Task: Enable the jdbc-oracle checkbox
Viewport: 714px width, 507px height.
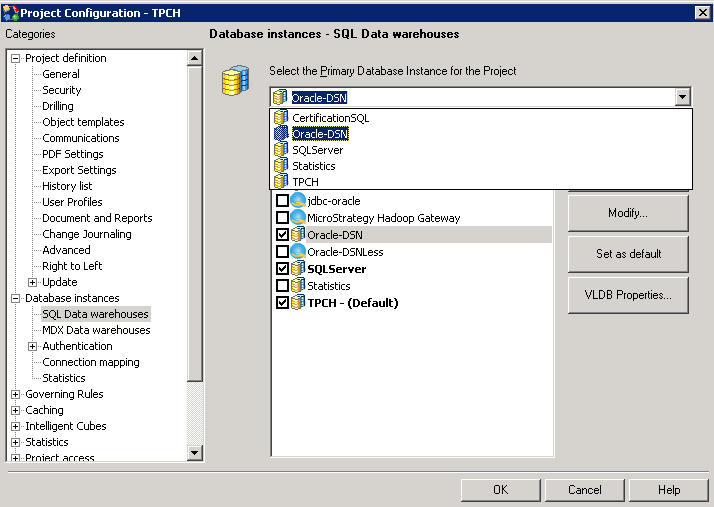Action: [x=282, y=201]
